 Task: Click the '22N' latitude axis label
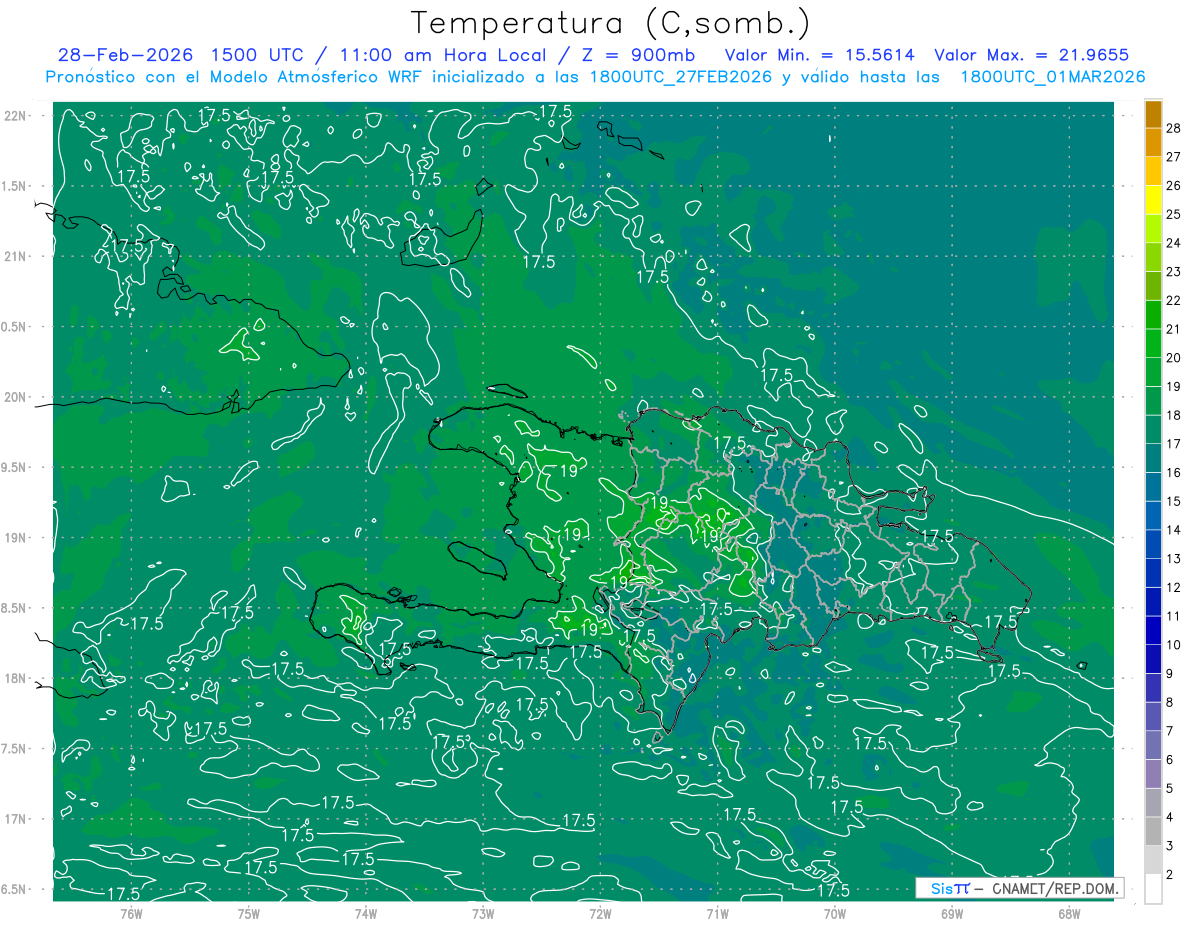pyautogui.click(x=17, y=116)
